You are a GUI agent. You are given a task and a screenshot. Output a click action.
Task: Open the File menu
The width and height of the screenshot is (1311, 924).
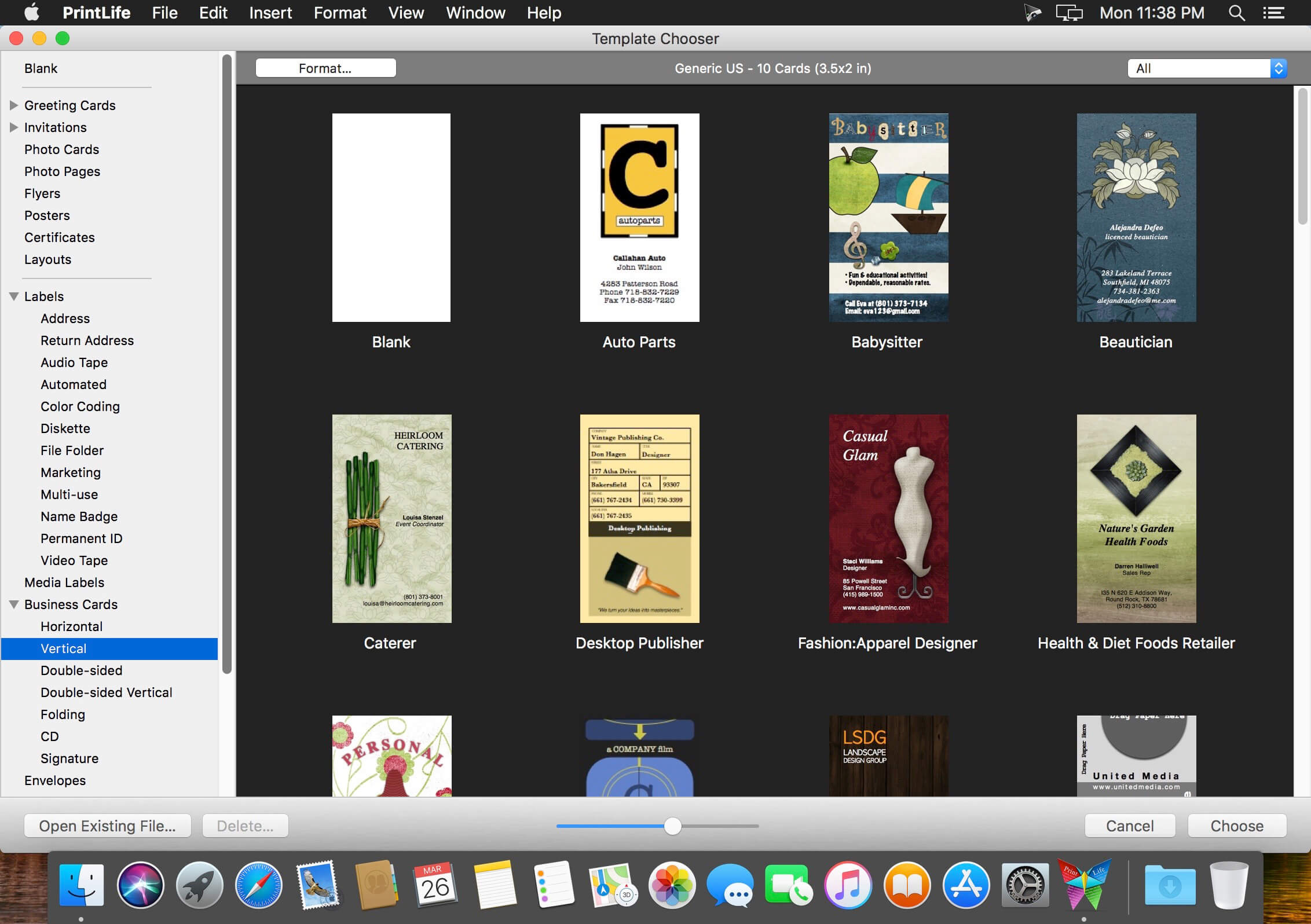pyautogui.click(x=164, y=13)
